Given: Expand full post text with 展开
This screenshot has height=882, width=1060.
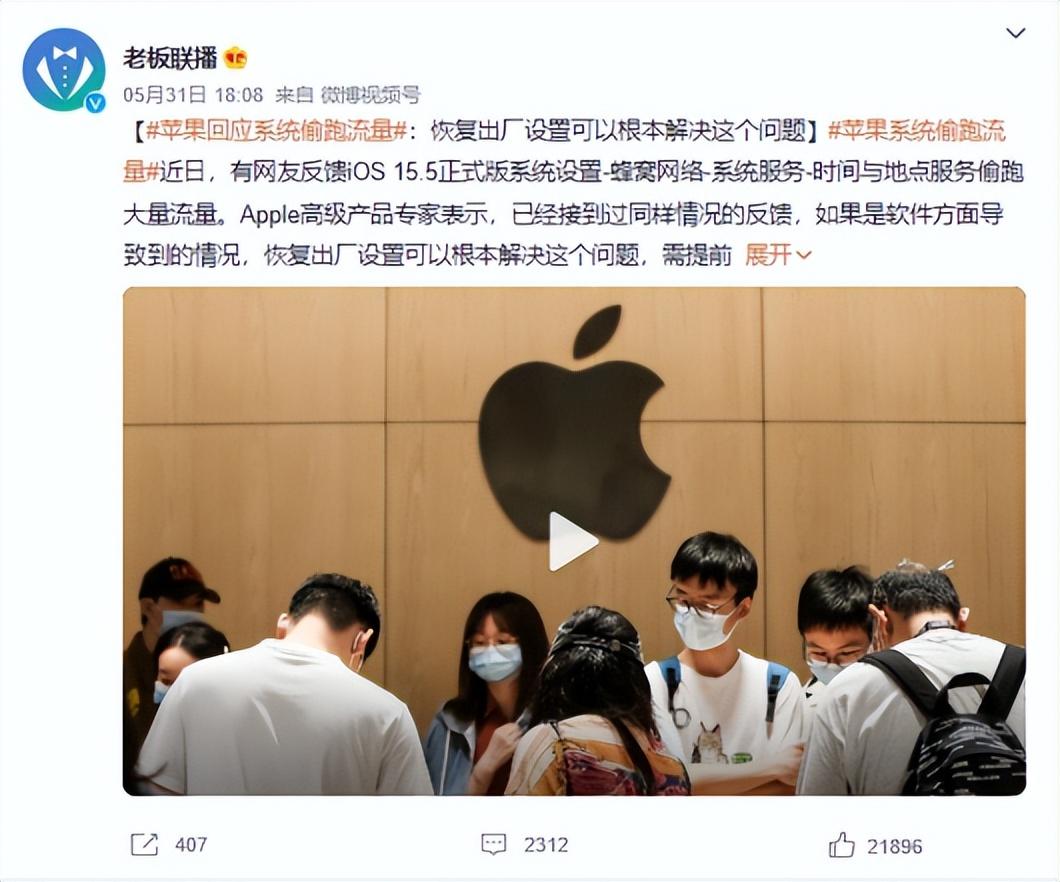Looking at the screenshot, I should (x=769, y=255).
